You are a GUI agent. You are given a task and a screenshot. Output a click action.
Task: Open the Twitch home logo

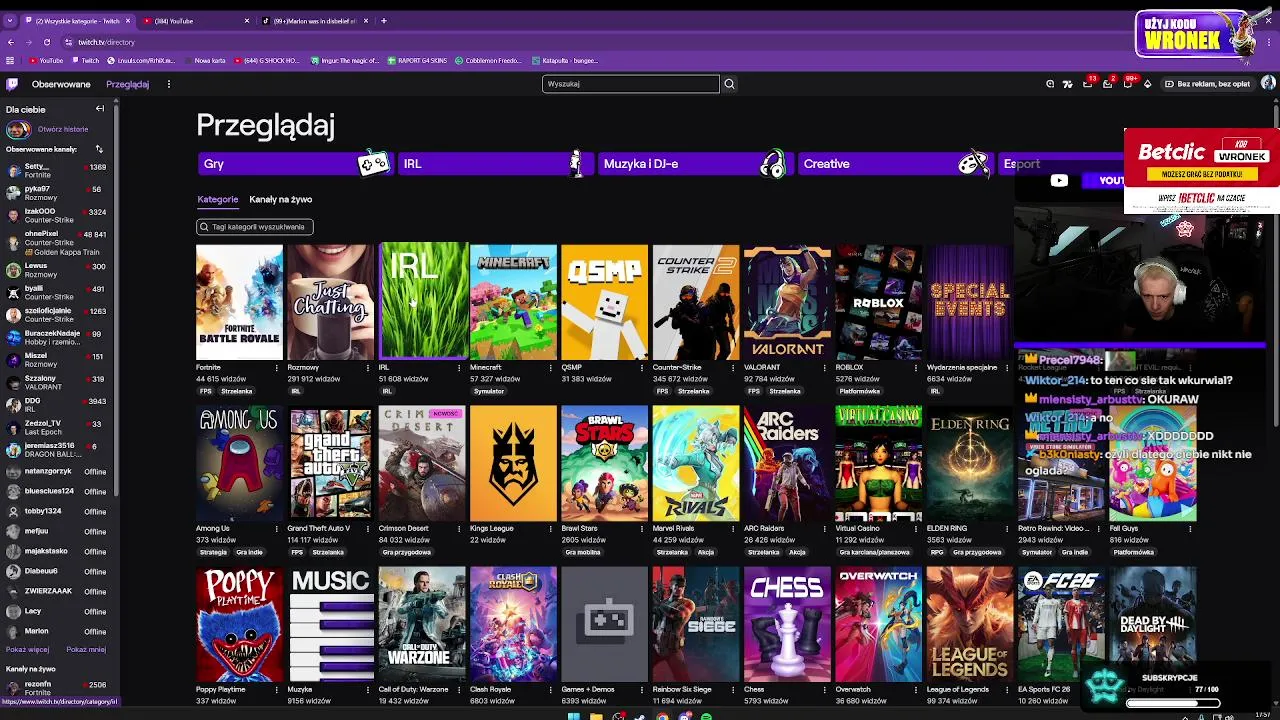point(12,84)
